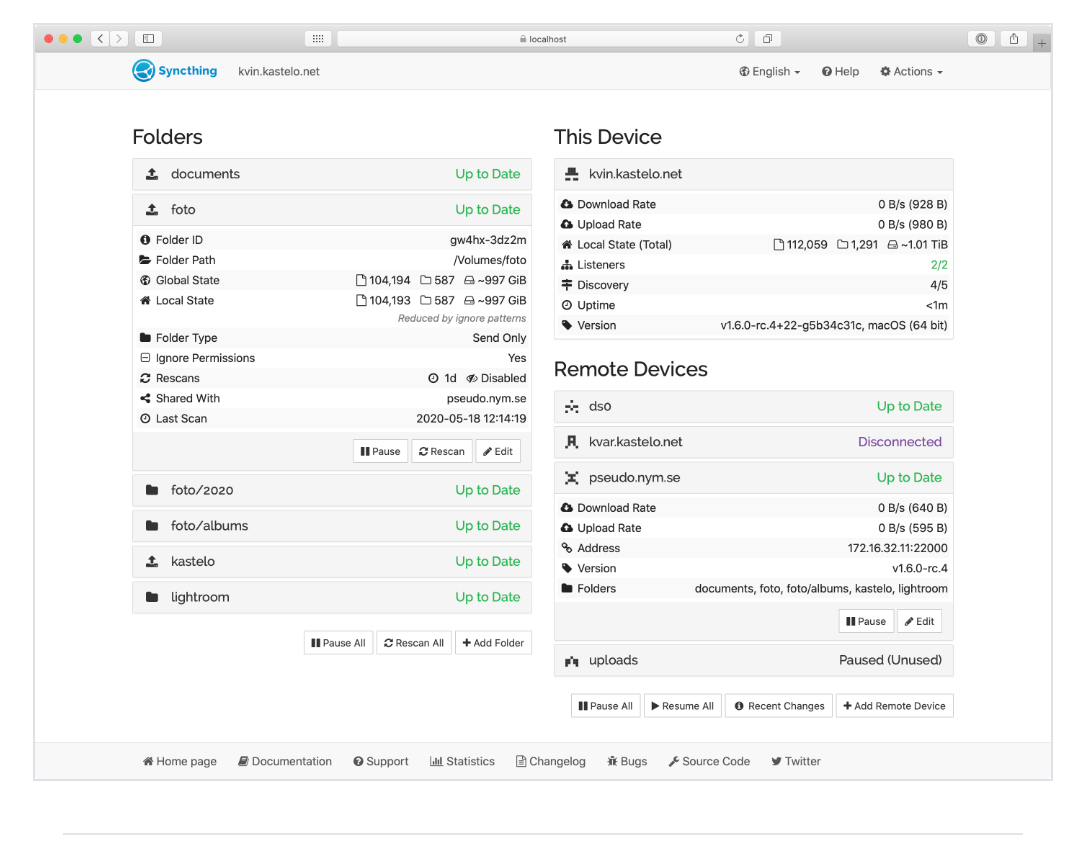Click the Safari share icon
The height and width of the screenshot is (846, 1082).
coord(1014,39)
